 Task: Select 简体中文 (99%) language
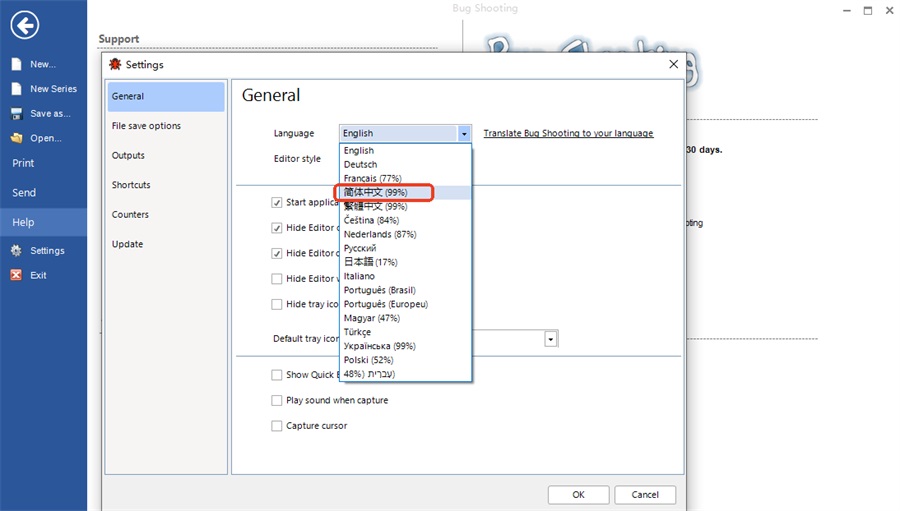click(405, 192)
